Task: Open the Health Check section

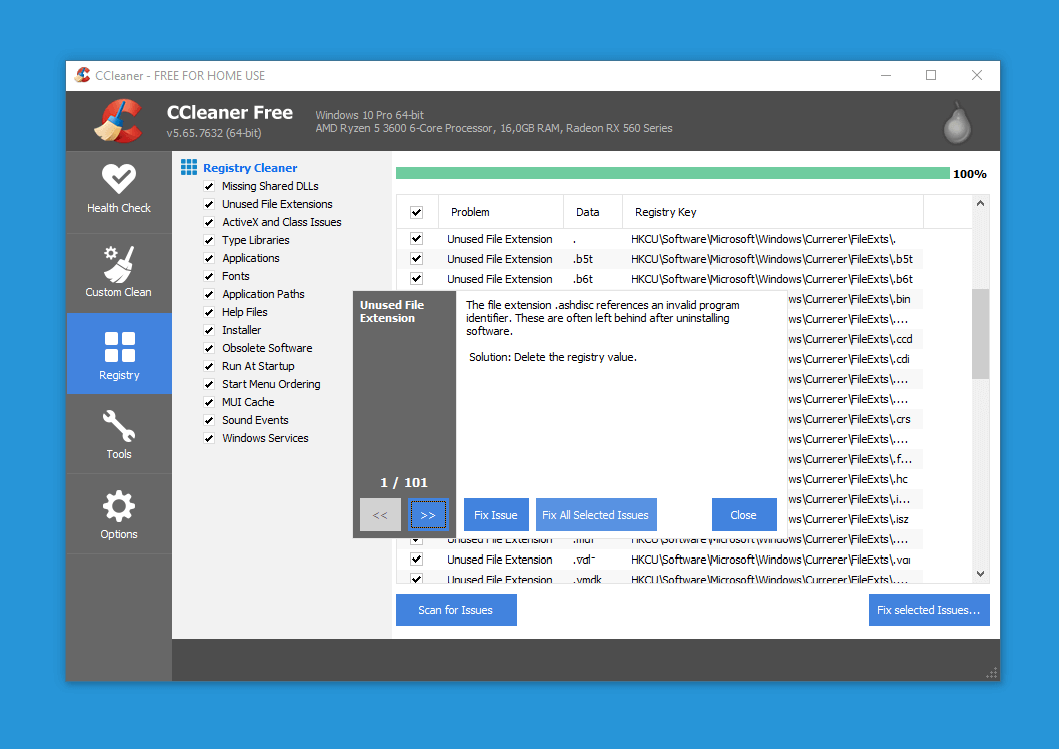Action: pyautogui.click(x=119, y=191)
